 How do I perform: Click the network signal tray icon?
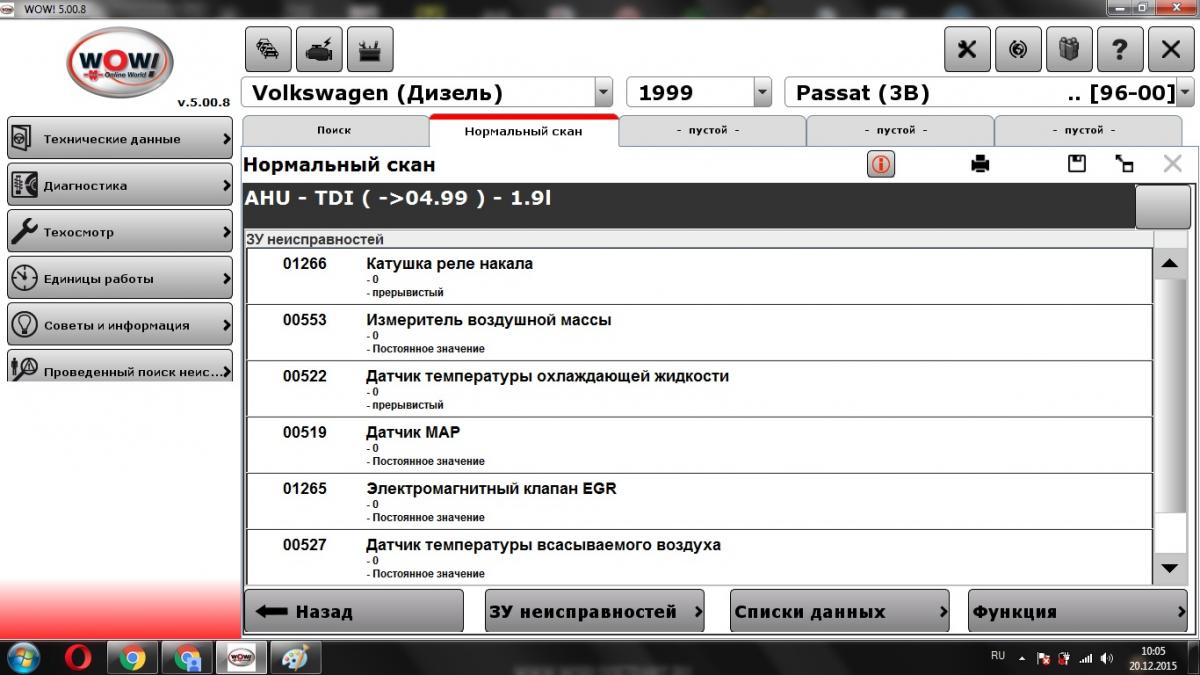1085,659
